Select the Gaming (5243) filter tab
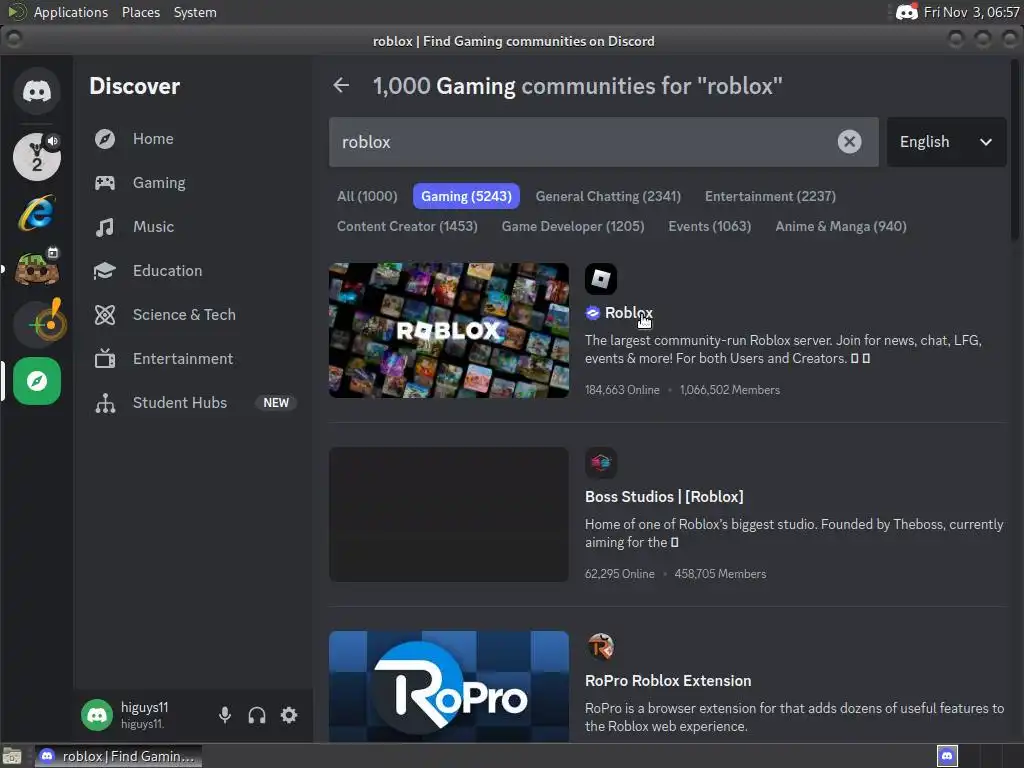1024x768 pixels. tap(466, 197)
